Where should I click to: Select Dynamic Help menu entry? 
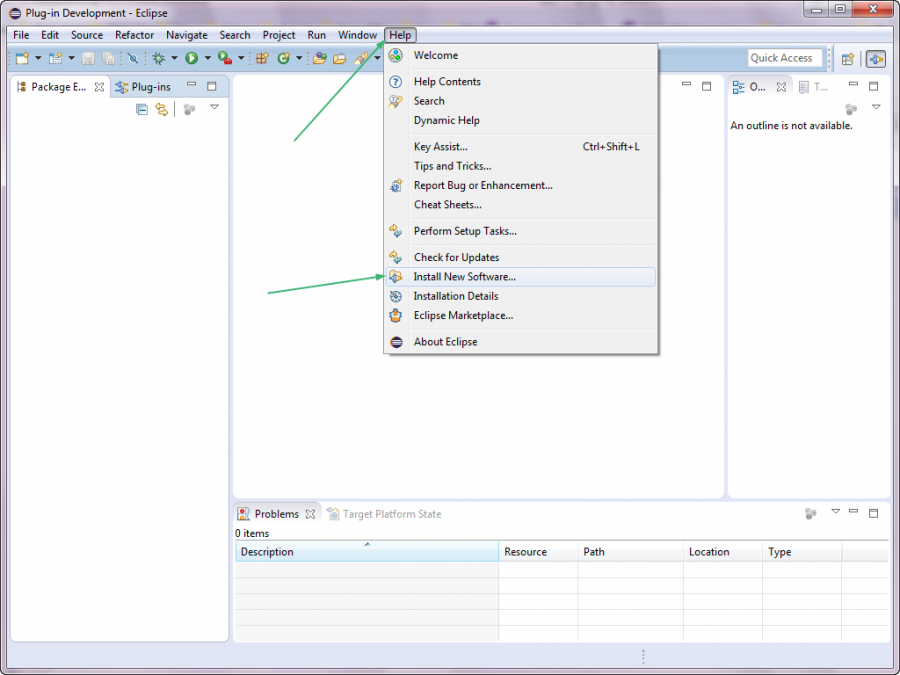click(521, 121)
